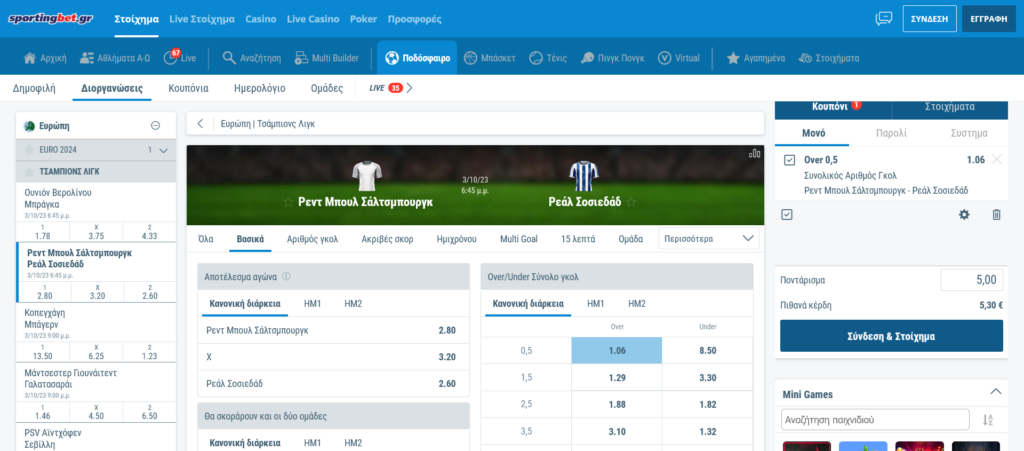Open Προσφορές offers link
This screenshot has width=1024, height=451.
[x=415, y=19]
